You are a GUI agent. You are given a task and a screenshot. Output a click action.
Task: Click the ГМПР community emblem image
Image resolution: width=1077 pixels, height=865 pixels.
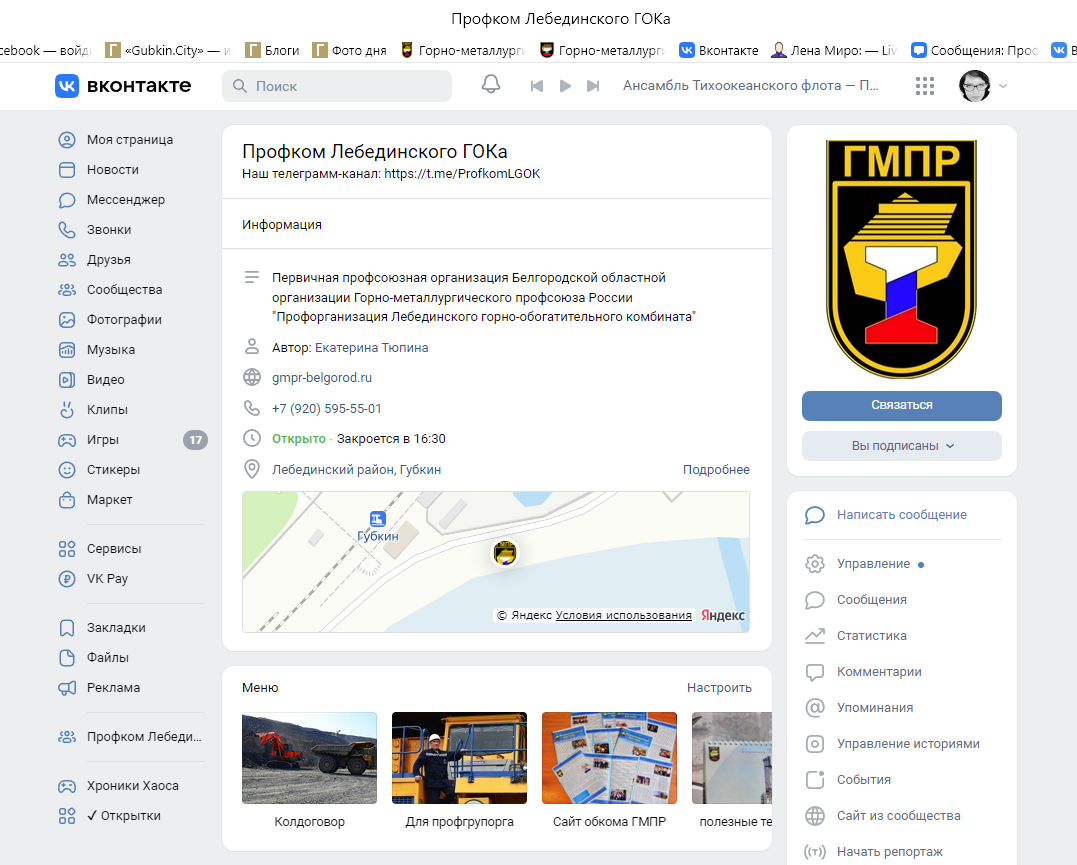point(901,259)
